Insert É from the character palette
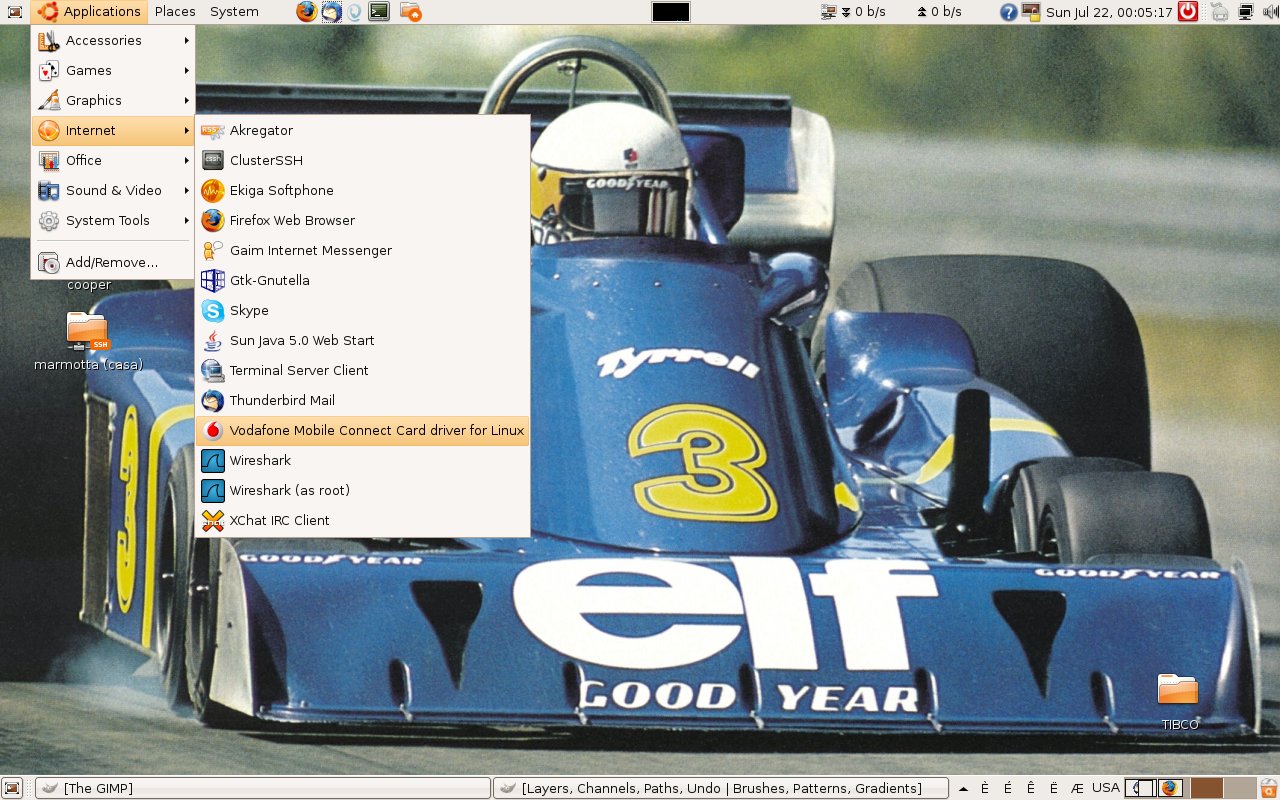 click(x=1008, y=788)
